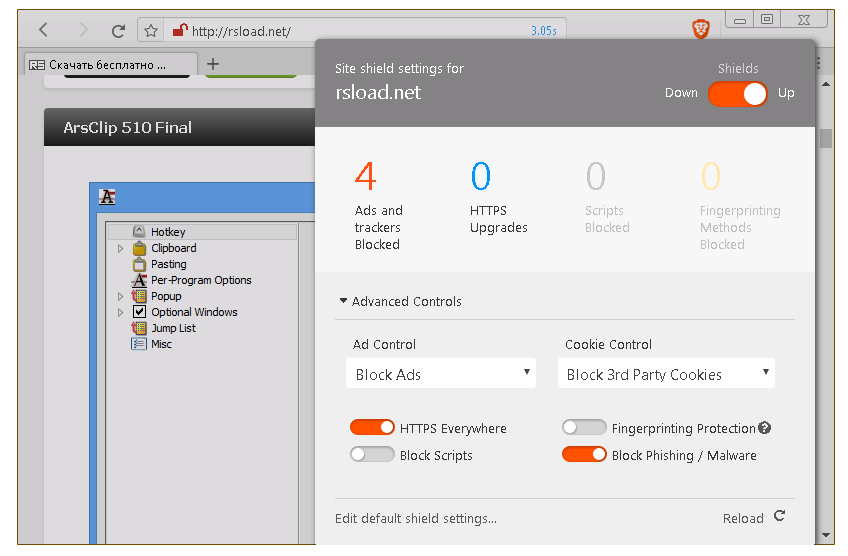848x556 pixels.
Task: Bookmark the page with the star icon
Action: click(151, 31)
